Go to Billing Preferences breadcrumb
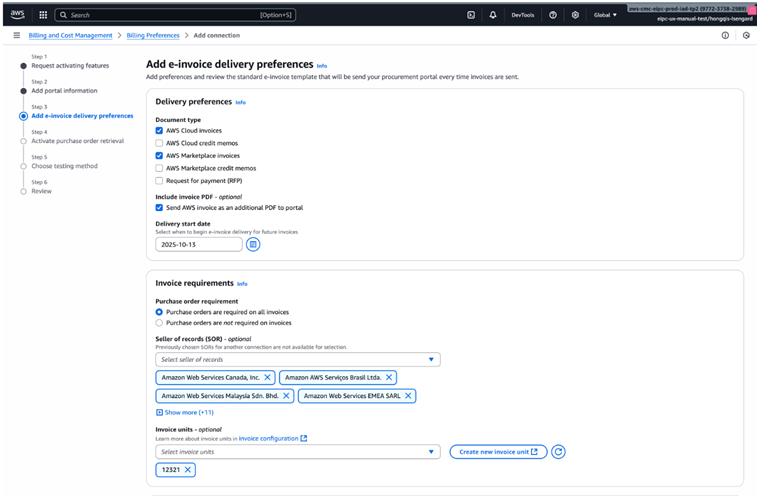This screenshot has height=496, width=757. pos(153,35)
